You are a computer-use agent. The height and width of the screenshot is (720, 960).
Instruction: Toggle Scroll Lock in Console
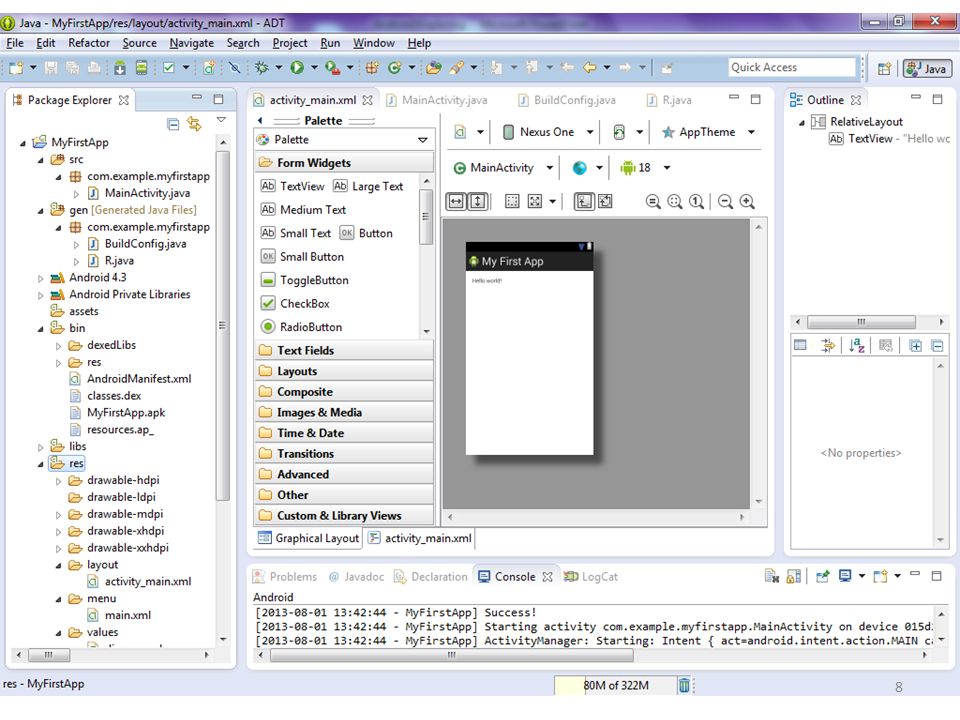[793, 576]
